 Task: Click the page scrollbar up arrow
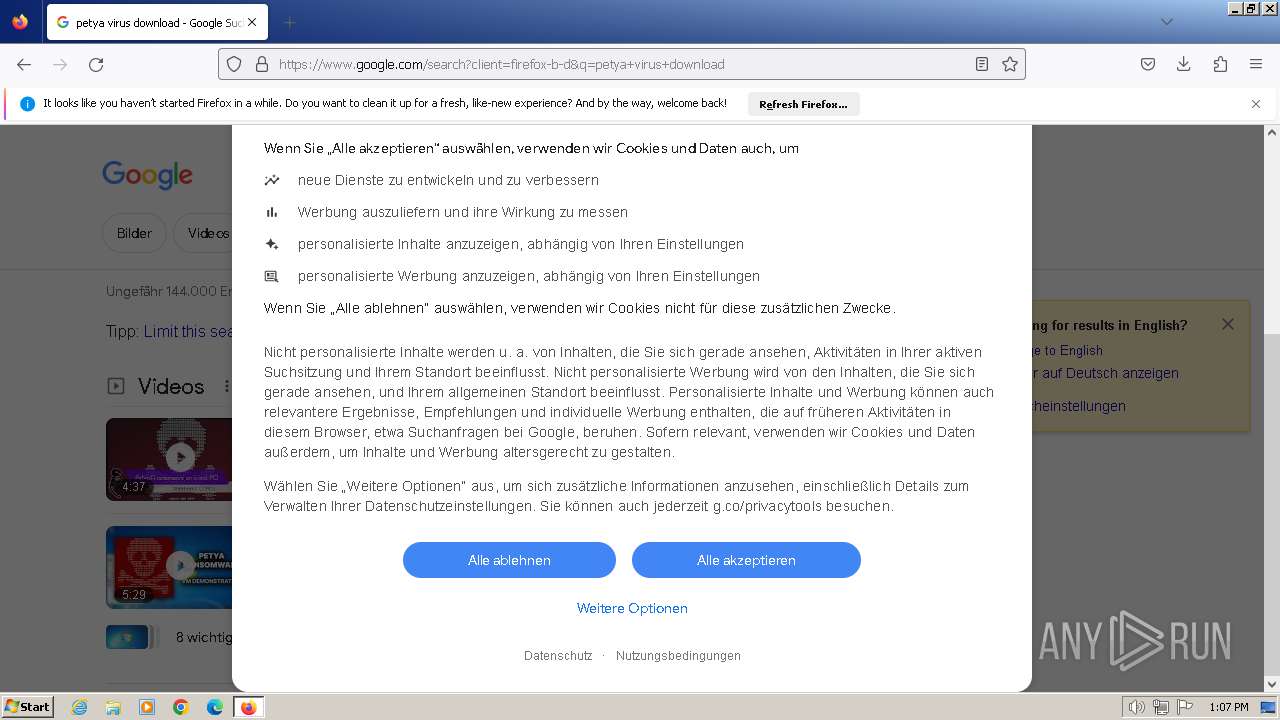click(x=1272, y=132)
